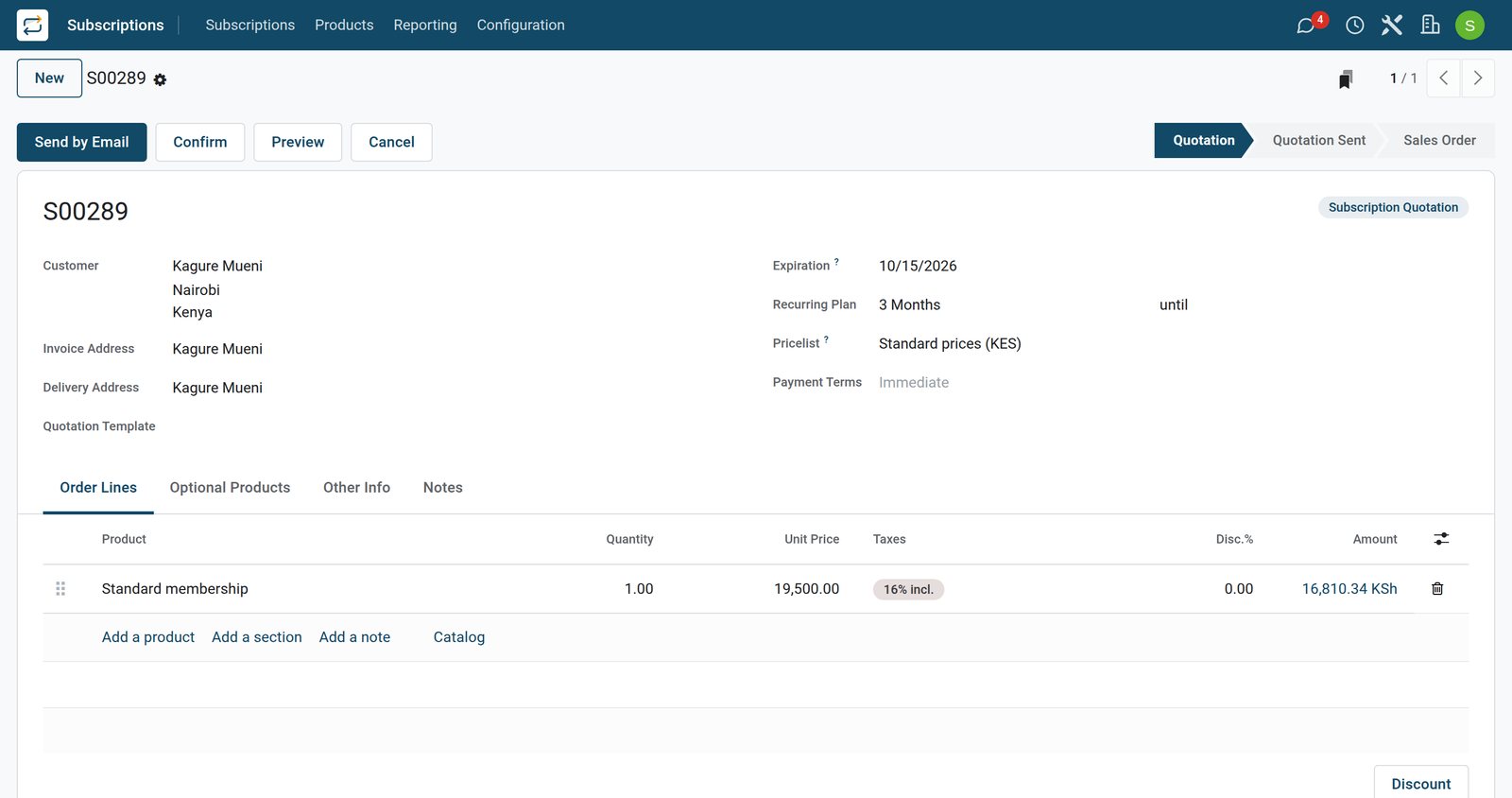The width and height of the screenshot is (1512, 798).
Task: Open the Payment Terms dropdown field
Action: click(1173, 382)
